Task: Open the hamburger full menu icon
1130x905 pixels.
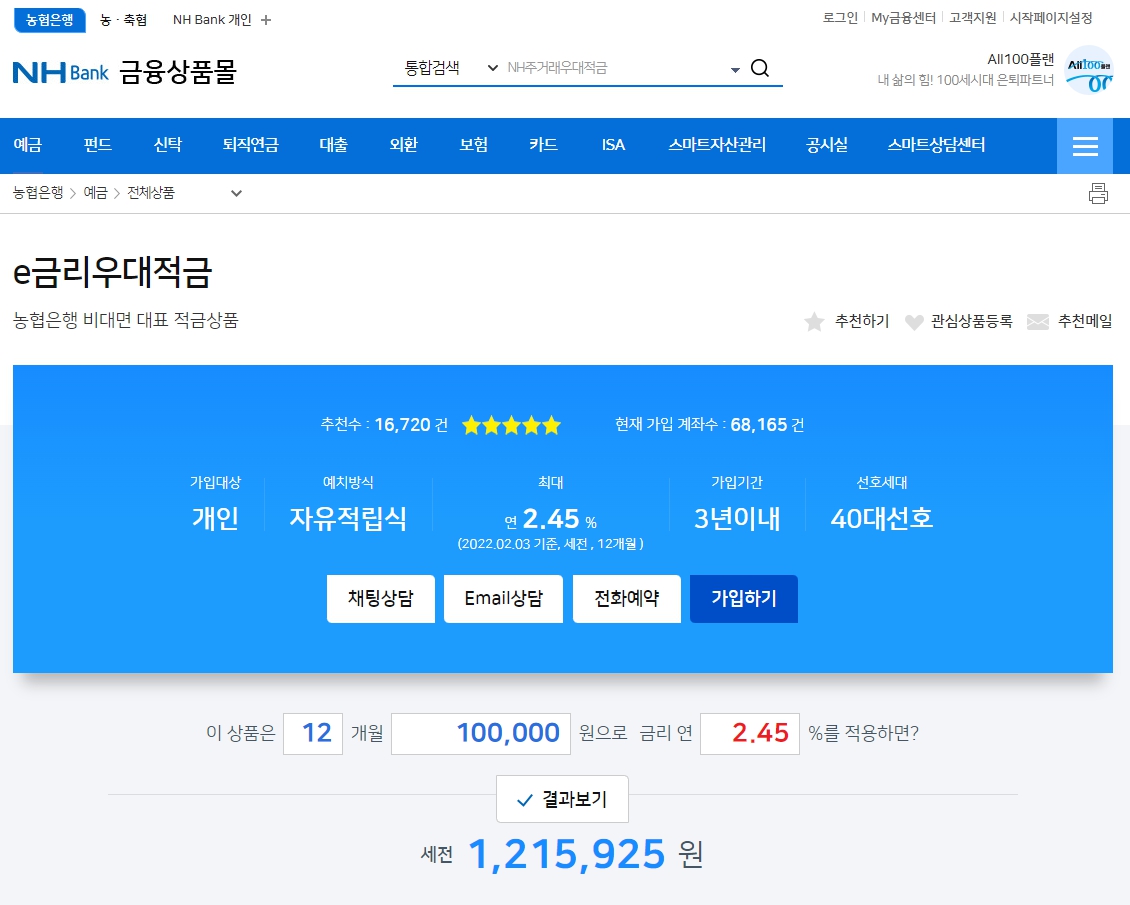Action: [x=1085, y=146]
